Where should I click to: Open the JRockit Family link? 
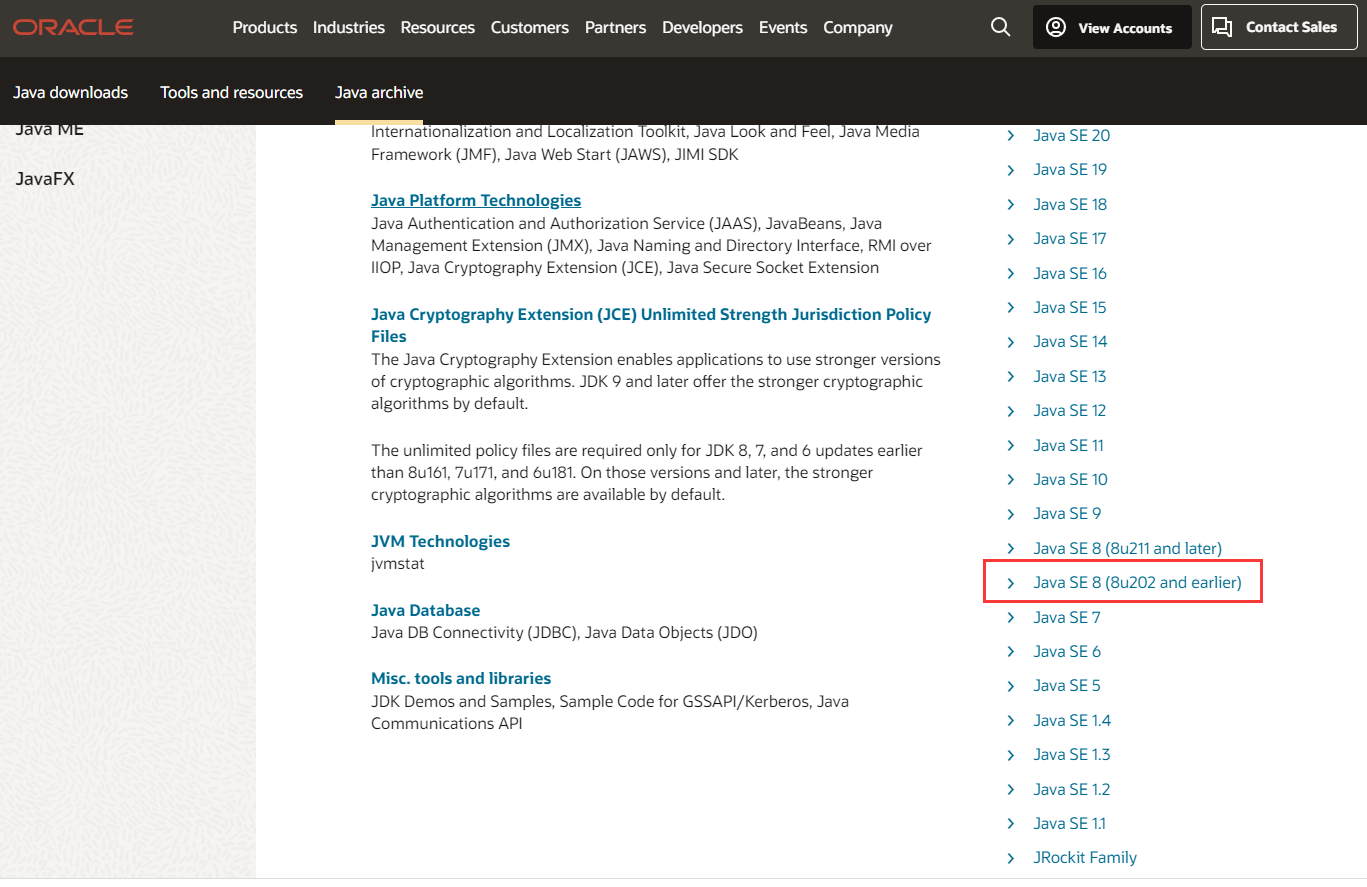1085,857
